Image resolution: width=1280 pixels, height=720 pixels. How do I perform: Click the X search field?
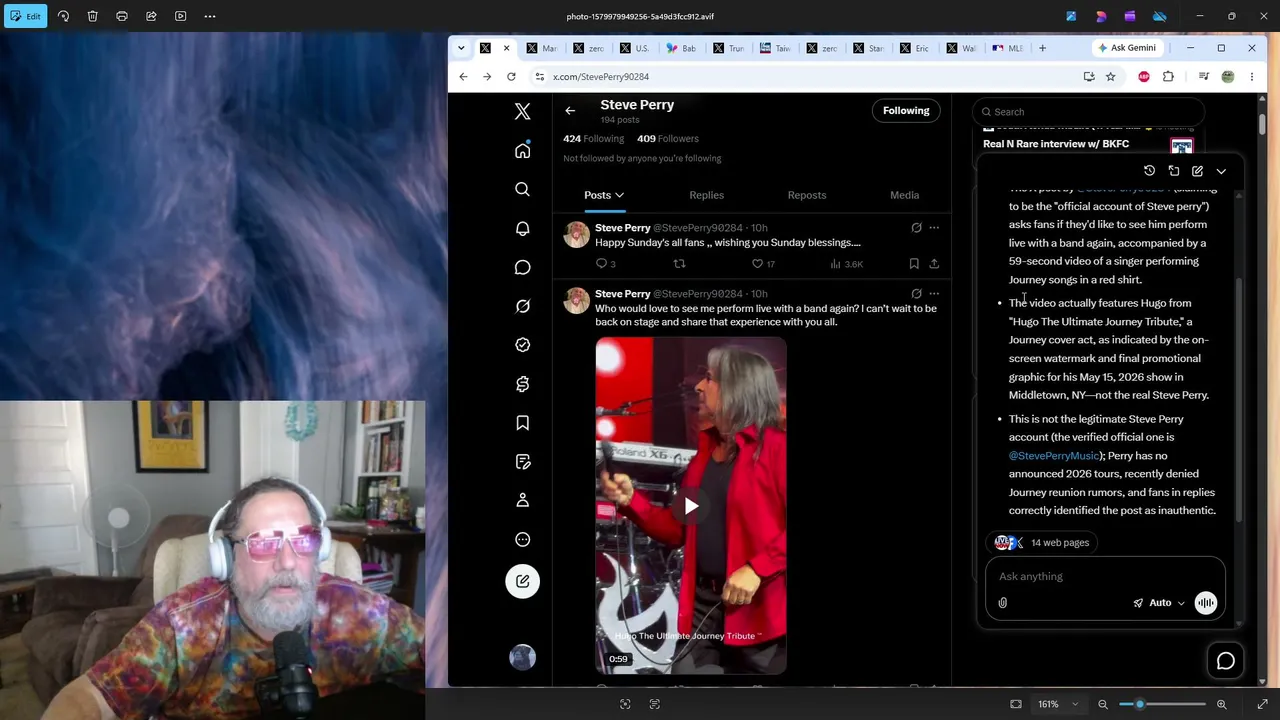click(x=1090, y=112)
